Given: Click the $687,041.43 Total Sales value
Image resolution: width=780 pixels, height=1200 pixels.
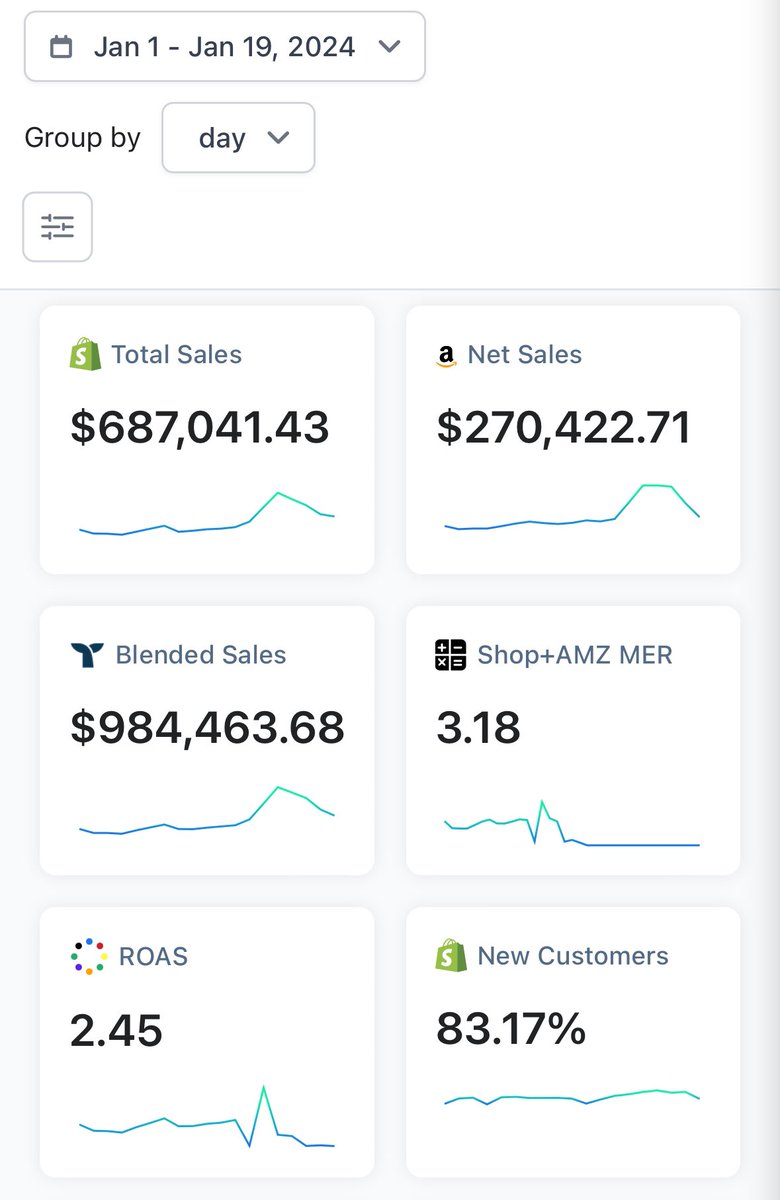Looking at the screenshot, I should pos(200,428).
